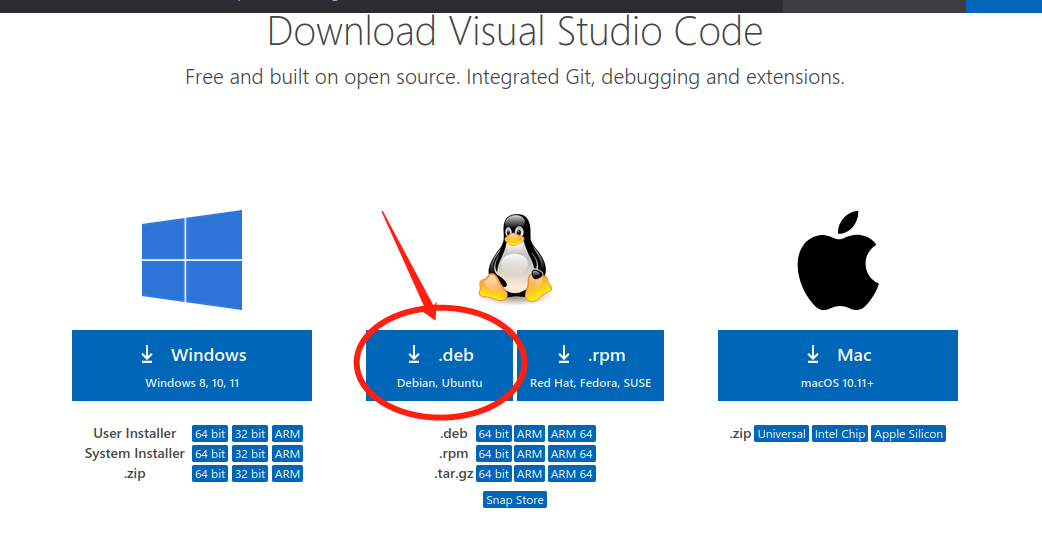The image size is (1042, 546).
Task: Select User Installer 32 bit download
Action: 250,434
